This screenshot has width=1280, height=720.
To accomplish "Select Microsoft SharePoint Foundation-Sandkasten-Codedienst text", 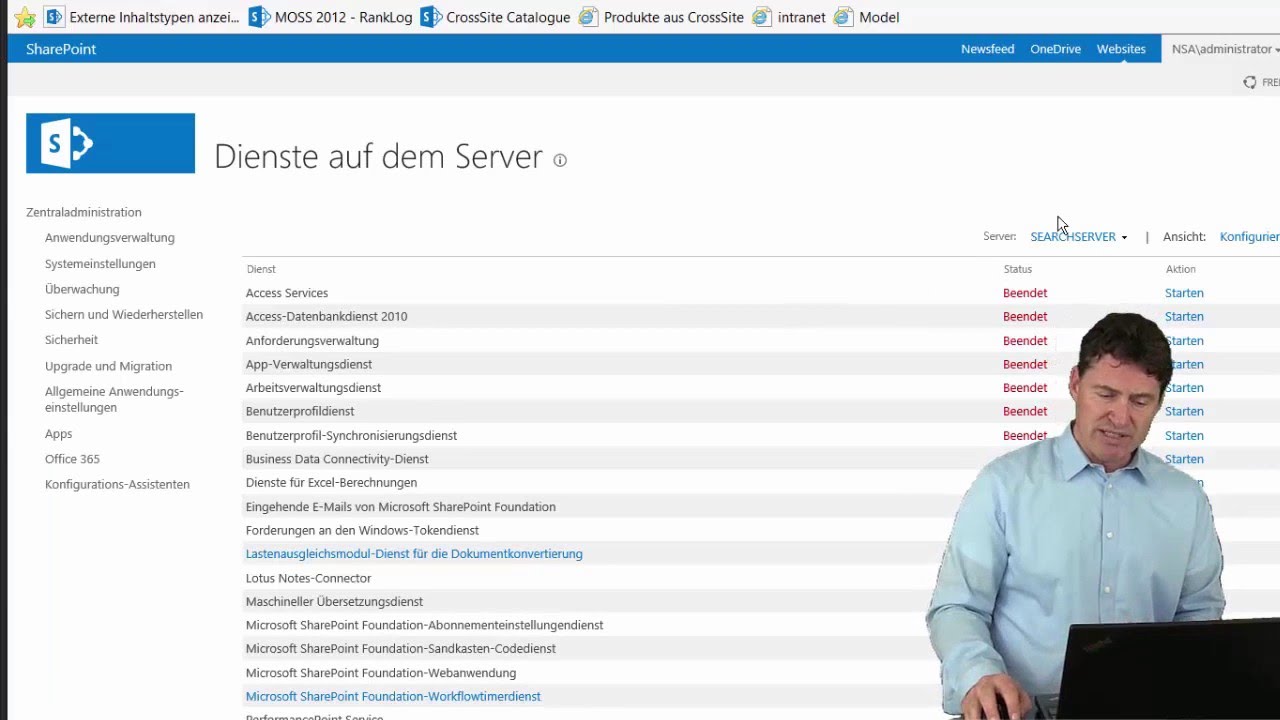I will [401, 649].
